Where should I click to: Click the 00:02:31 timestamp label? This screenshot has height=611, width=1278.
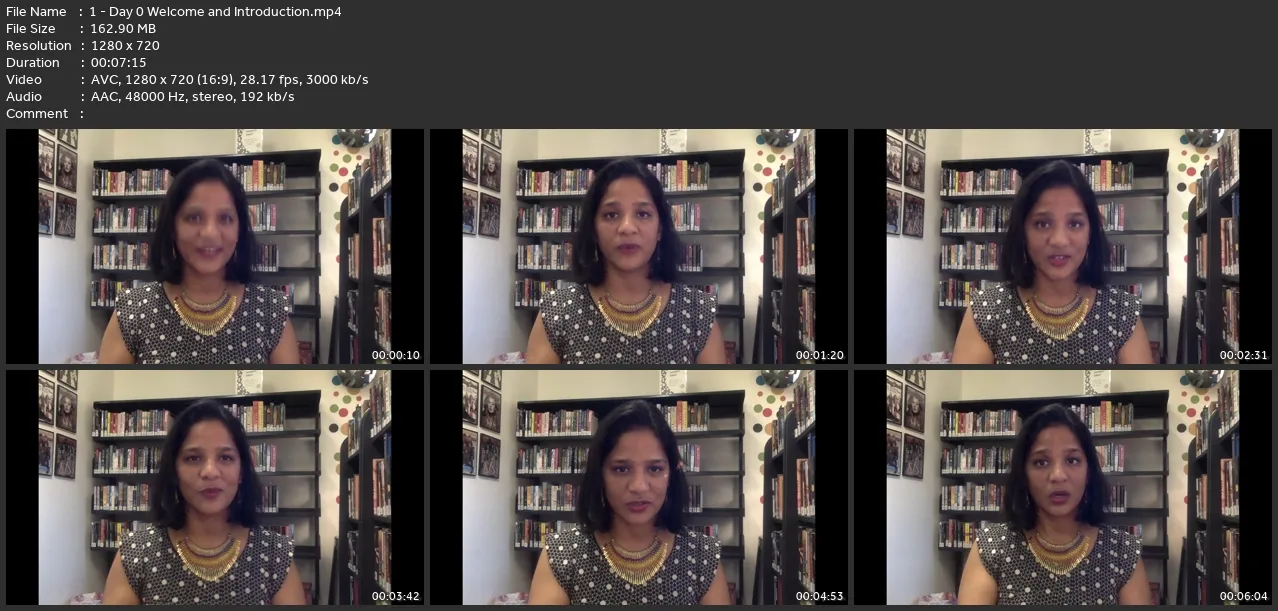pos(1243,355)
